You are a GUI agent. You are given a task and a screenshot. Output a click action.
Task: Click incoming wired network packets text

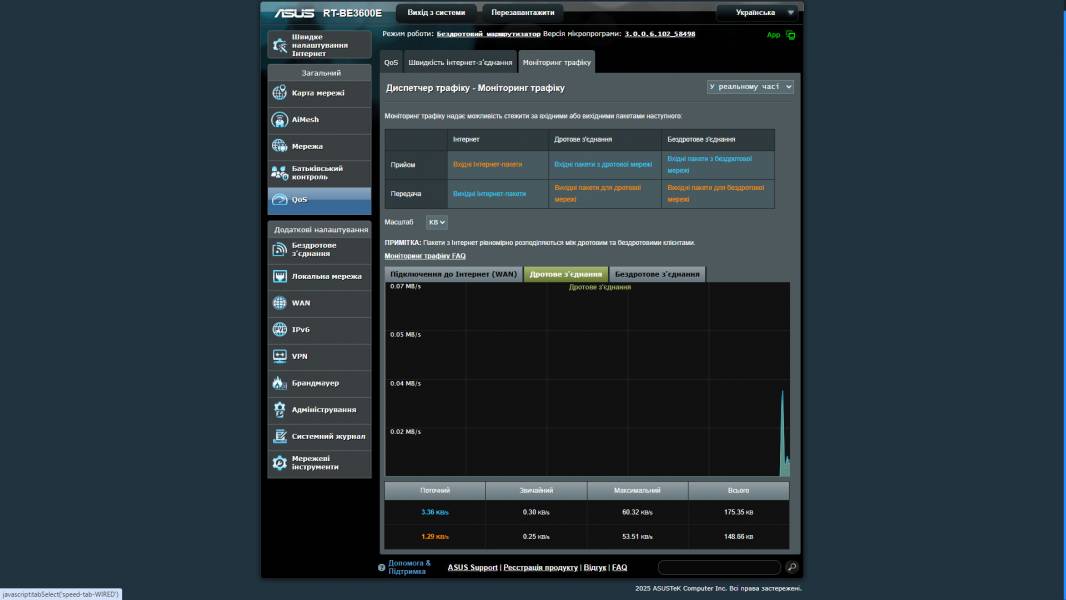click(x=603, y=164)
